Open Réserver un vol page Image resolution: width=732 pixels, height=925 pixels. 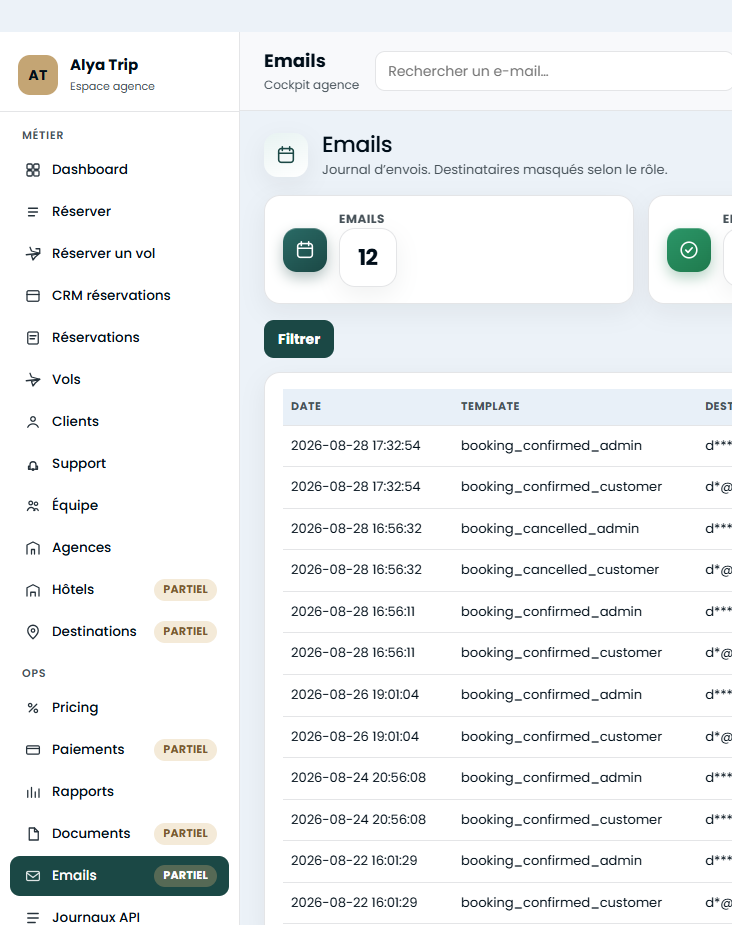coord(119,254)
